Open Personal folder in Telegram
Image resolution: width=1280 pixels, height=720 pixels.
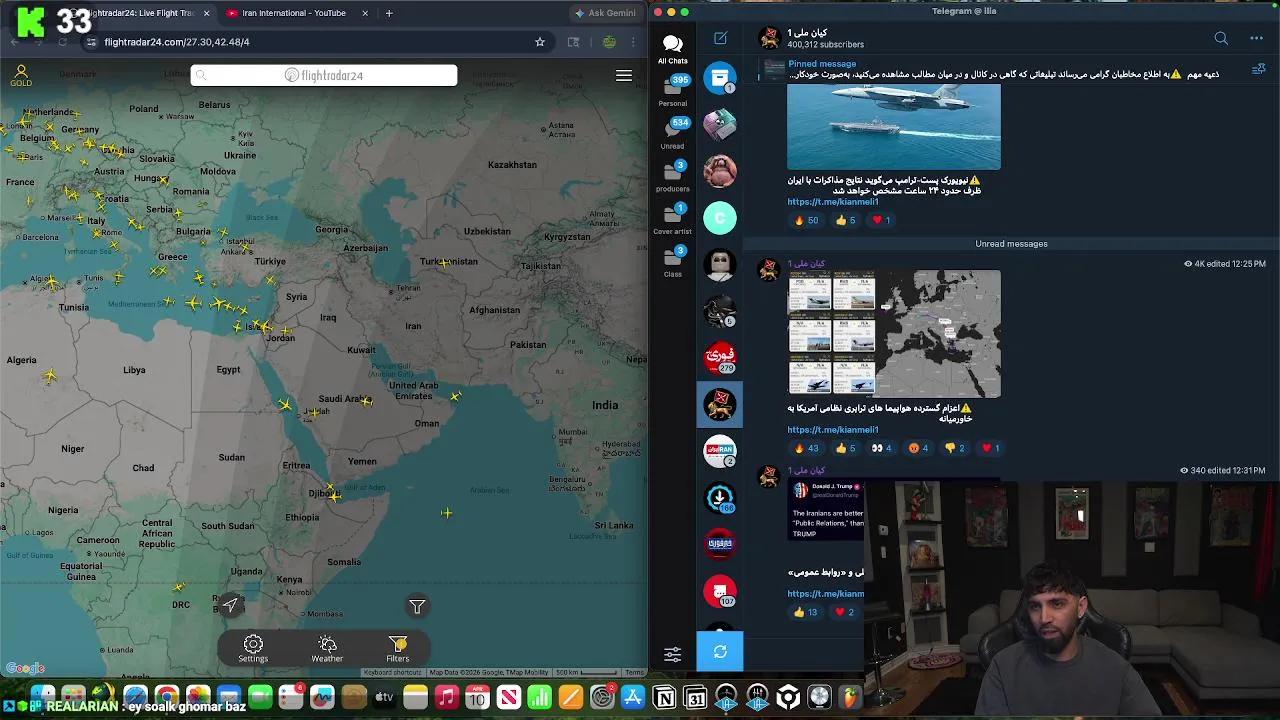tap(673, 92)
